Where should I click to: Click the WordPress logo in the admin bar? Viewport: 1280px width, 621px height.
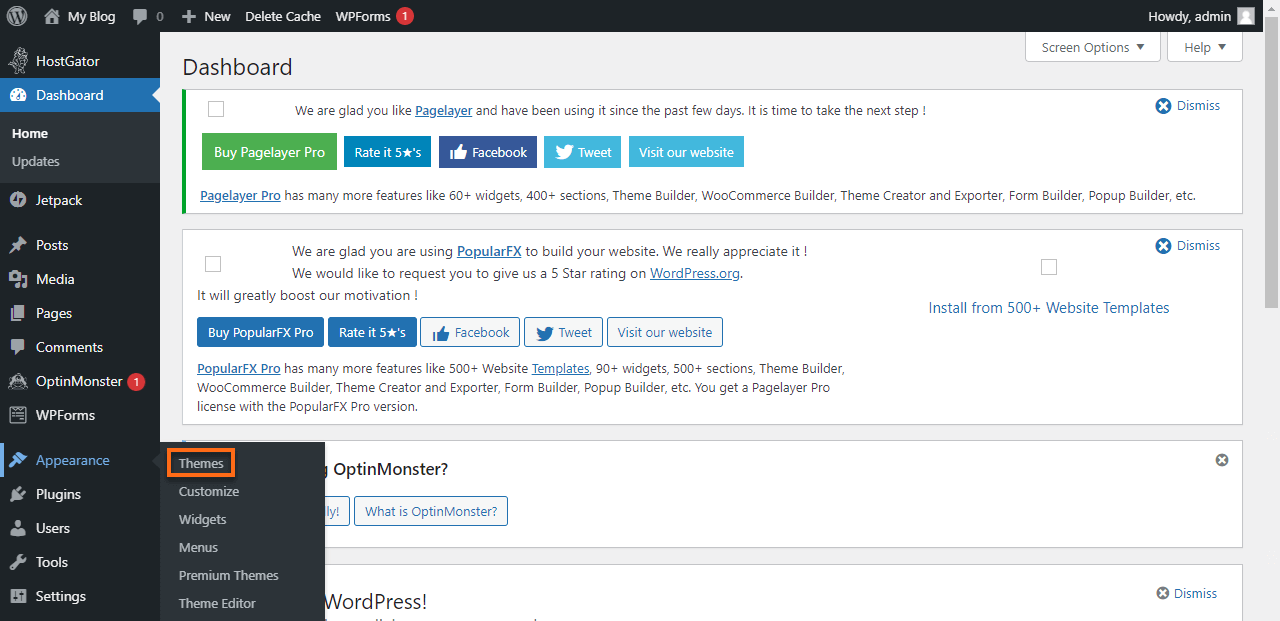tap(16, 15)
